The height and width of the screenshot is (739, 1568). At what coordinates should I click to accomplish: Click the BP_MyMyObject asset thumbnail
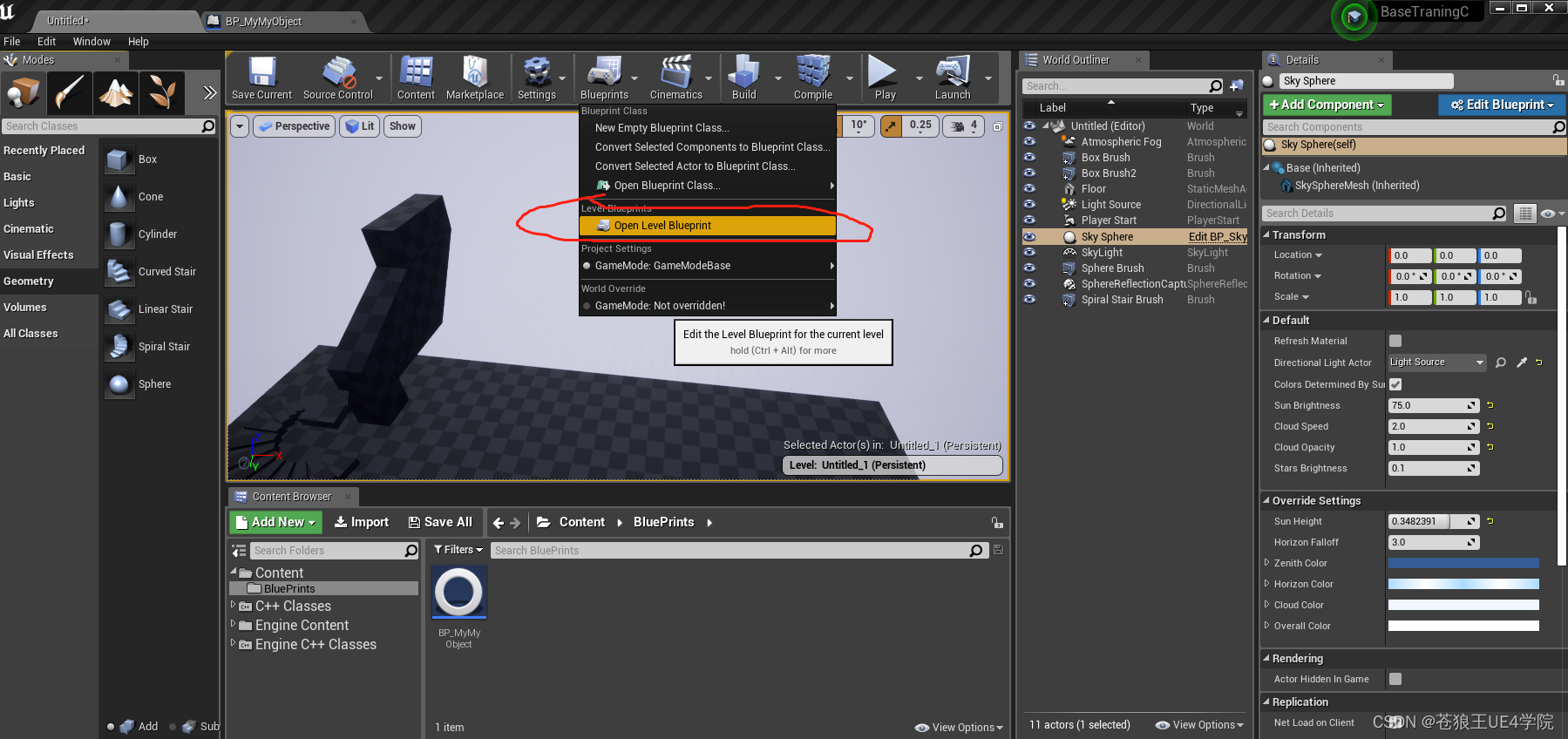459,592
